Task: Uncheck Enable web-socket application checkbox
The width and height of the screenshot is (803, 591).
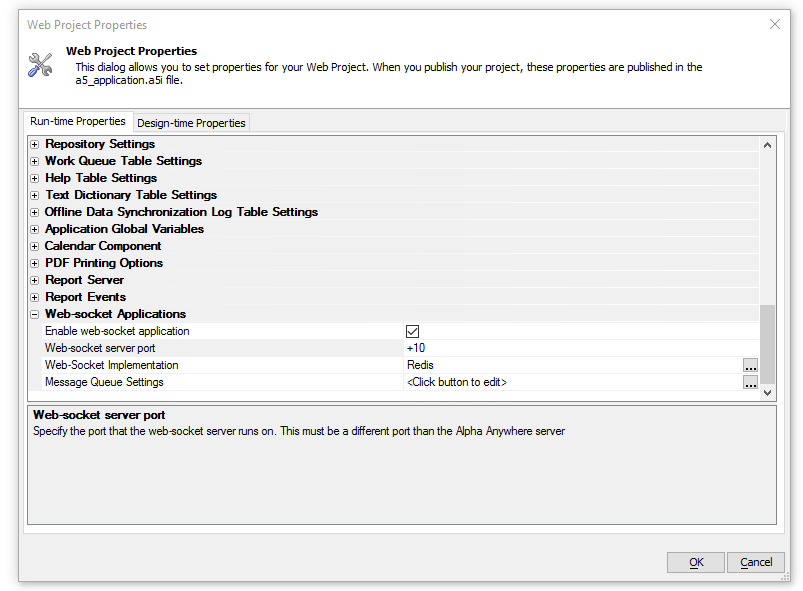Action: click(x=412, y=331)
